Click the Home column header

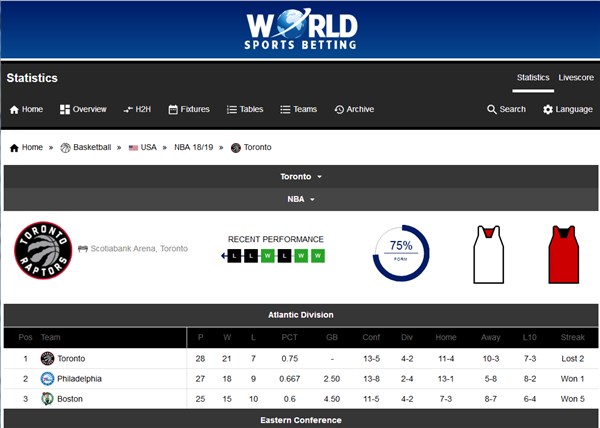(x=446, y=337)
